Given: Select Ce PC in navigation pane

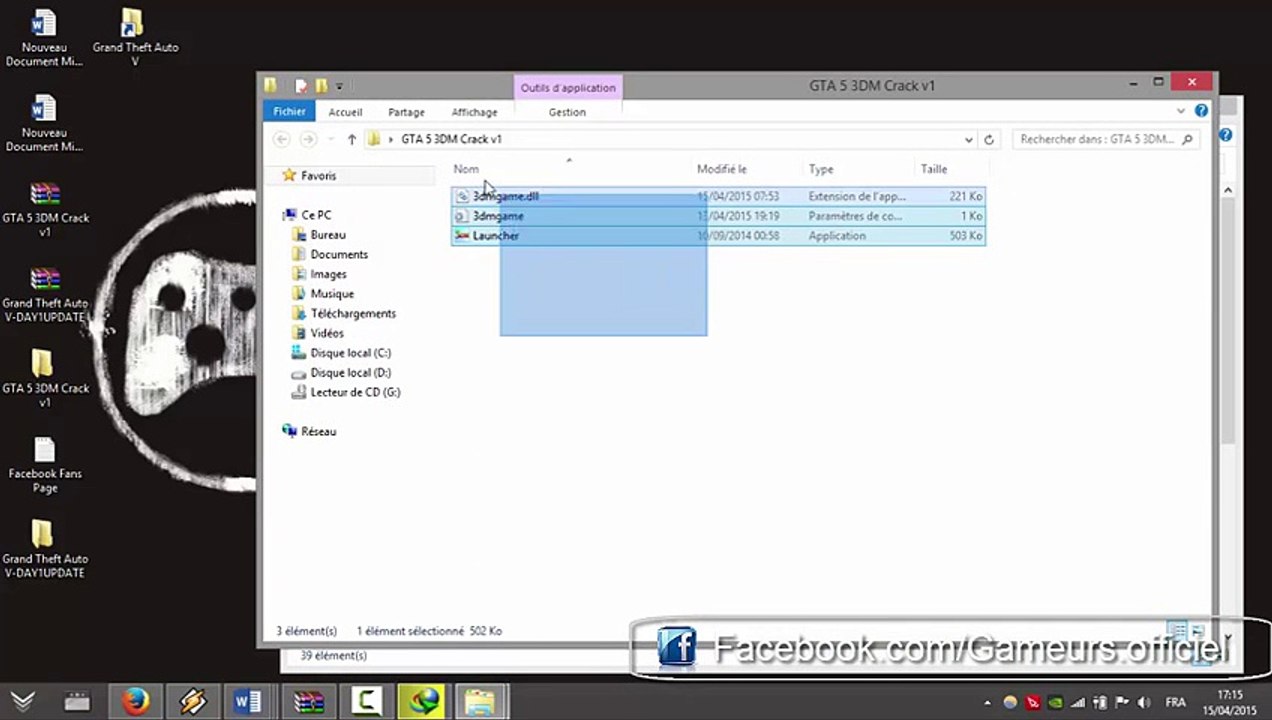Looking at the screenshot, I should click(x=316, y=215).
